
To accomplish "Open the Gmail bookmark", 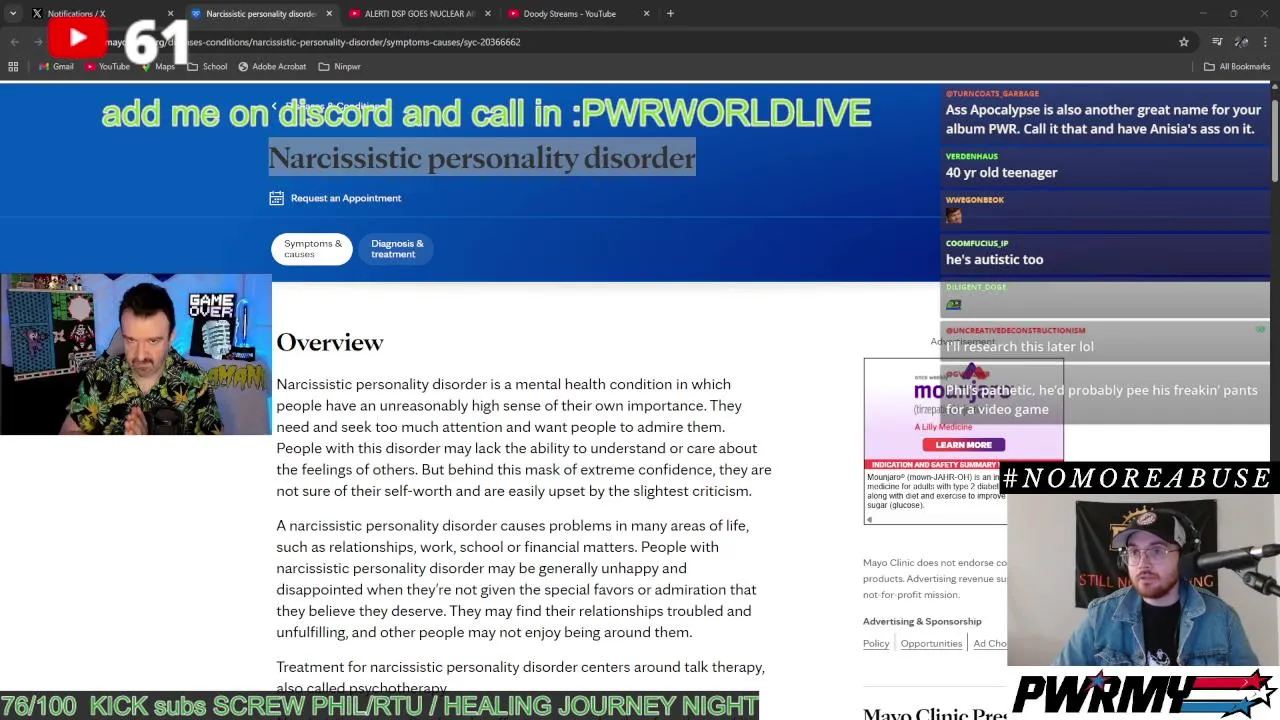I will [x=56, y=67].
